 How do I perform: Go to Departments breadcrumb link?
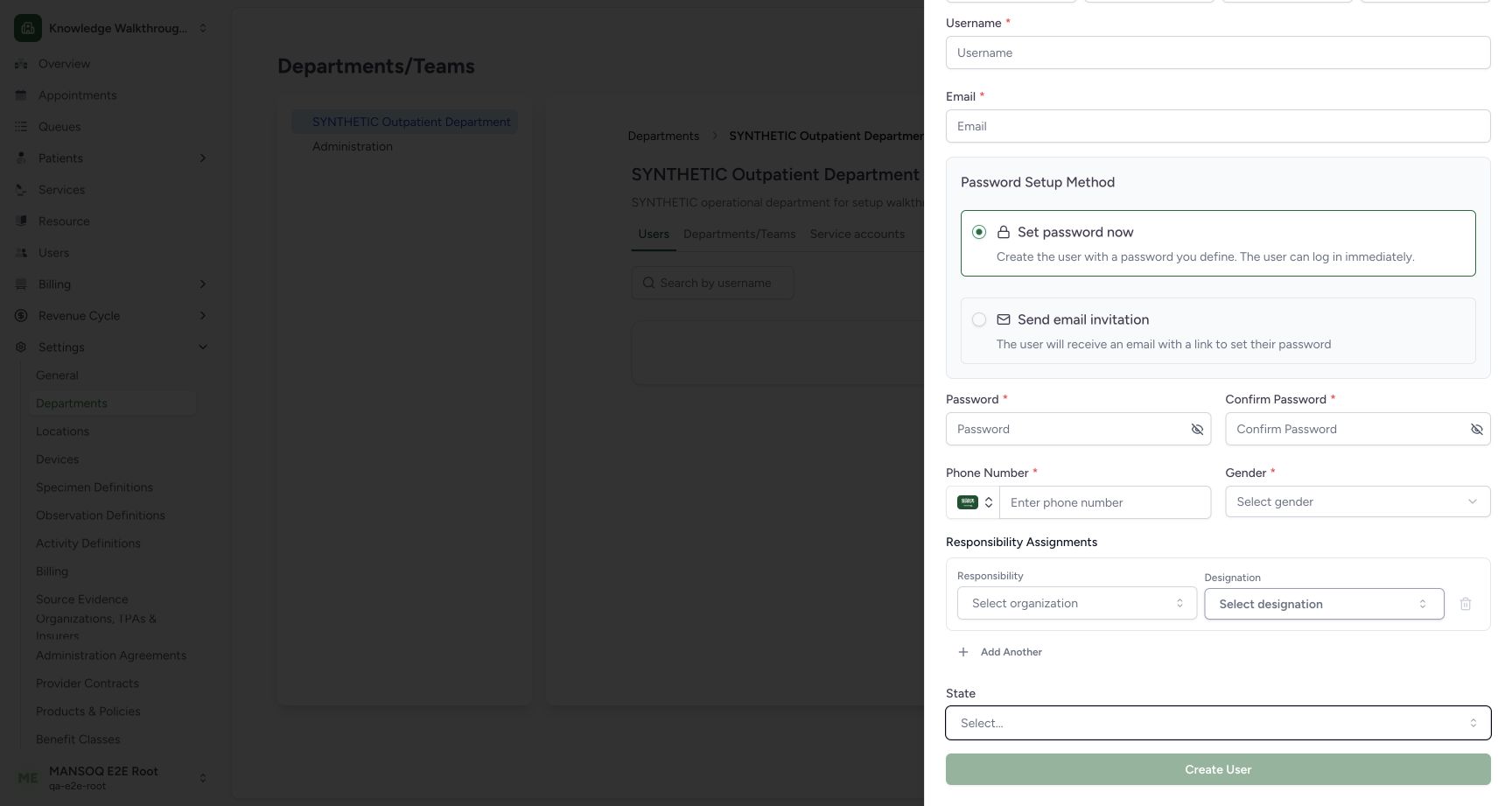point(663,136)
